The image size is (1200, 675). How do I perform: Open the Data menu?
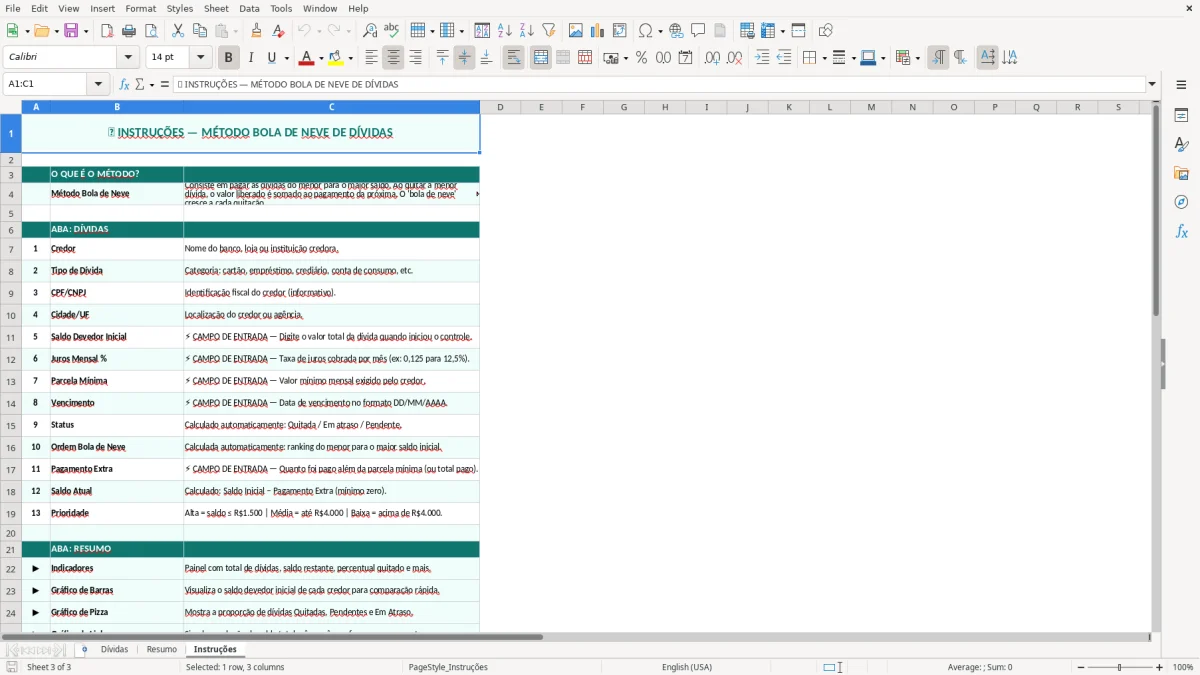pyautogui.click(x=249, y=8)
